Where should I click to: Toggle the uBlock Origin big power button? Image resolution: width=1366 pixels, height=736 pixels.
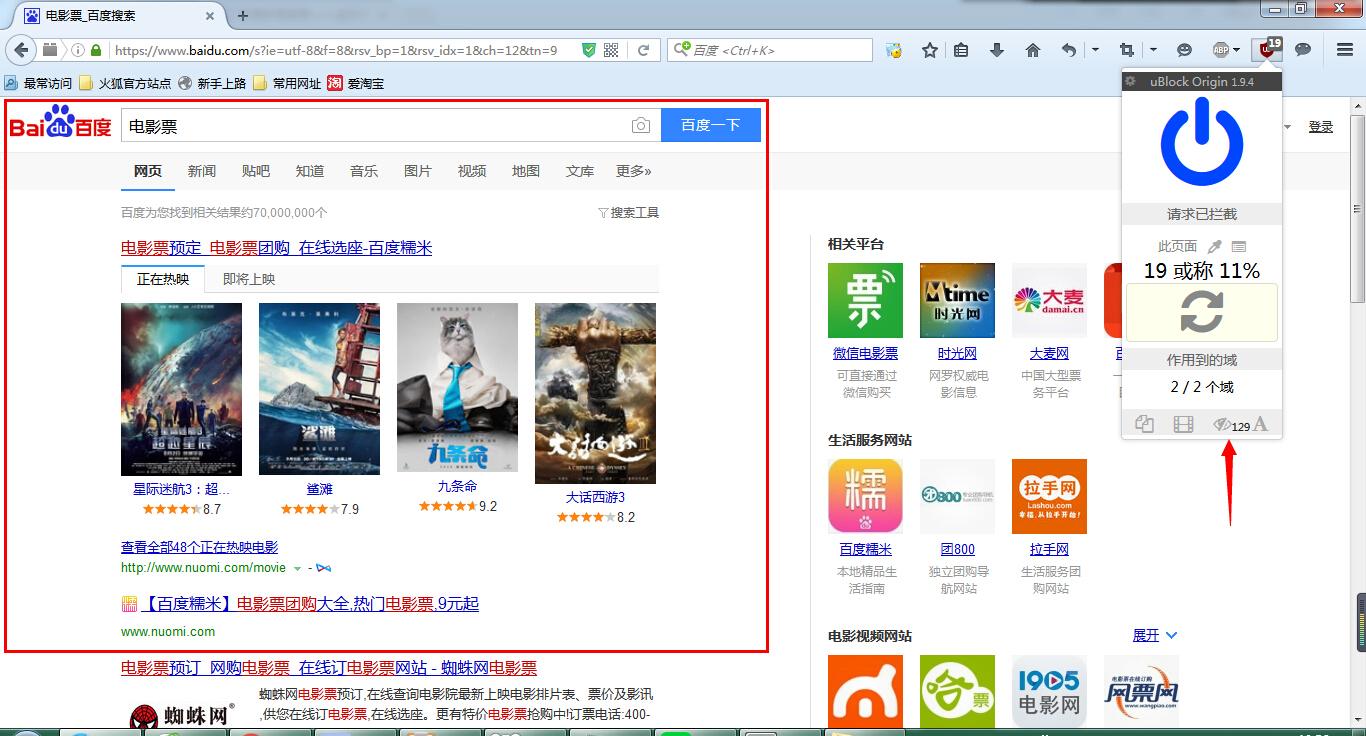(1201, 144)
